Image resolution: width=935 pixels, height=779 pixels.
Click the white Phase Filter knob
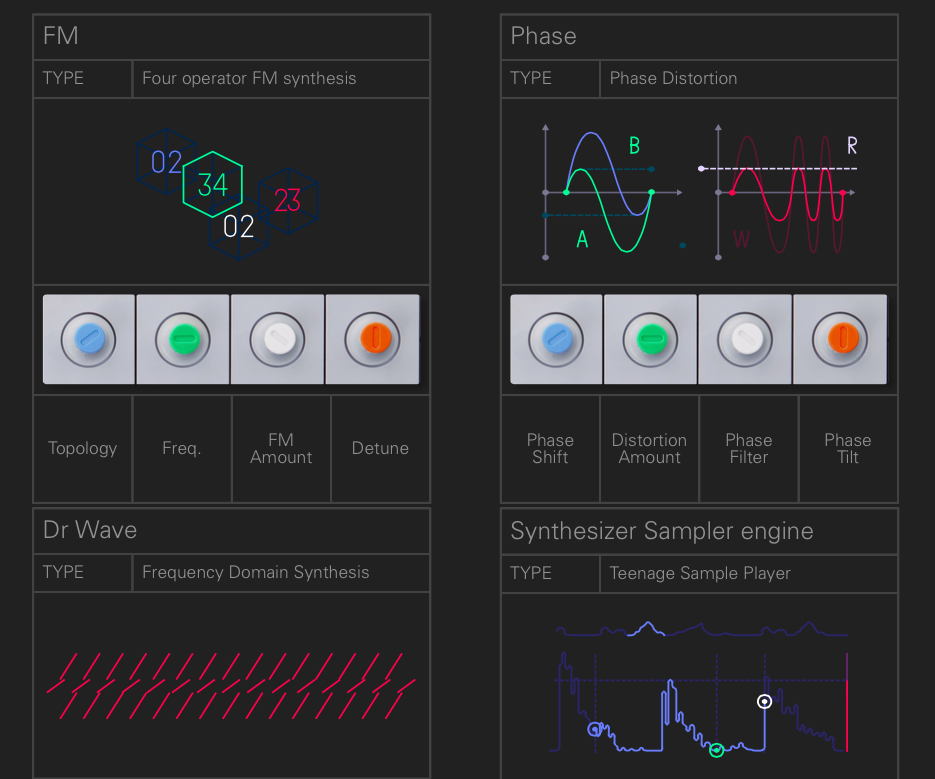[745, 339]
